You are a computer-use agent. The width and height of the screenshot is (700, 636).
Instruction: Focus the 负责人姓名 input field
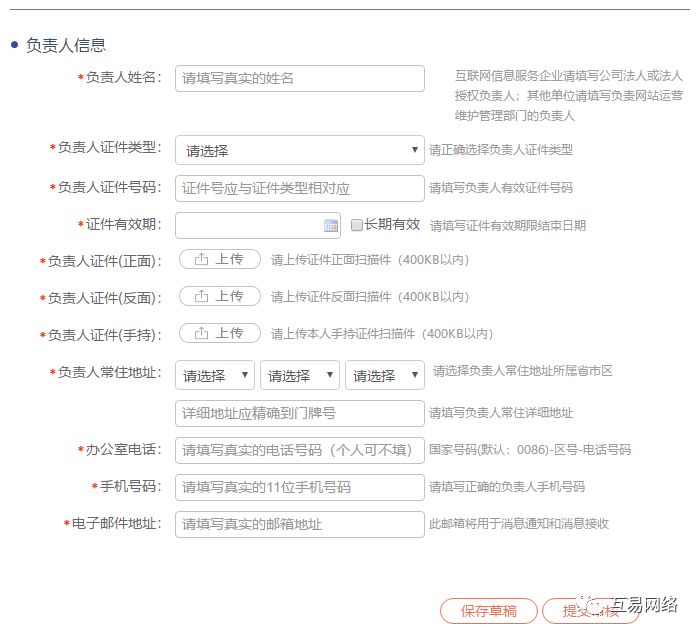(x=300, y=79)
